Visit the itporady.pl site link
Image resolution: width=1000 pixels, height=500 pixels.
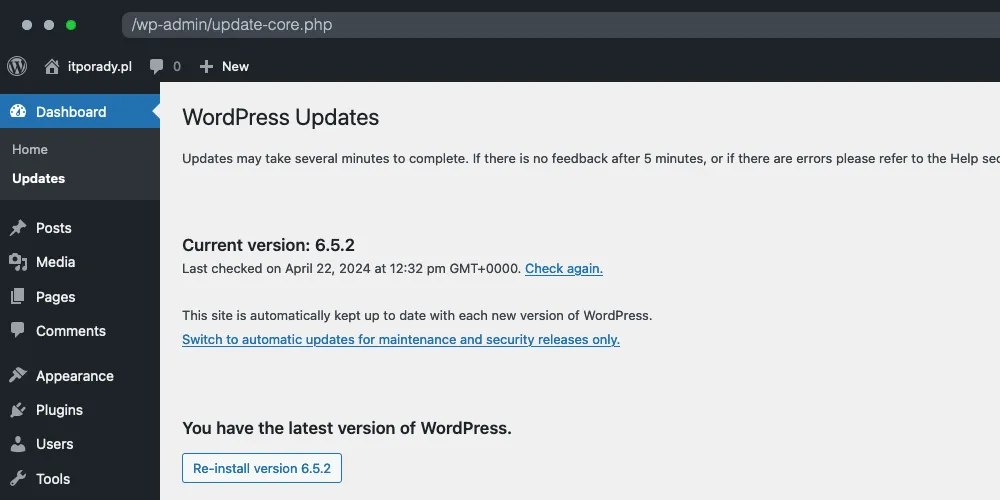click(x=99, y=66)
